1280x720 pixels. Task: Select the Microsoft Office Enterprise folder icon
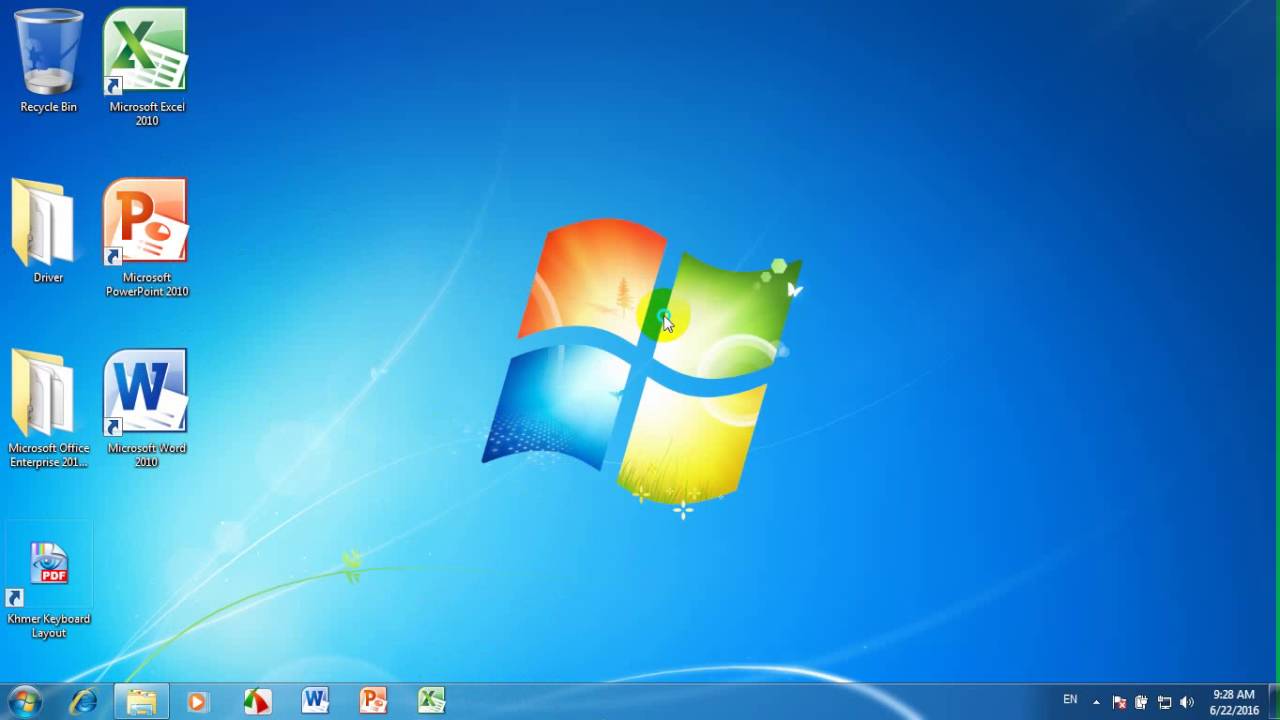click(47, 408)
